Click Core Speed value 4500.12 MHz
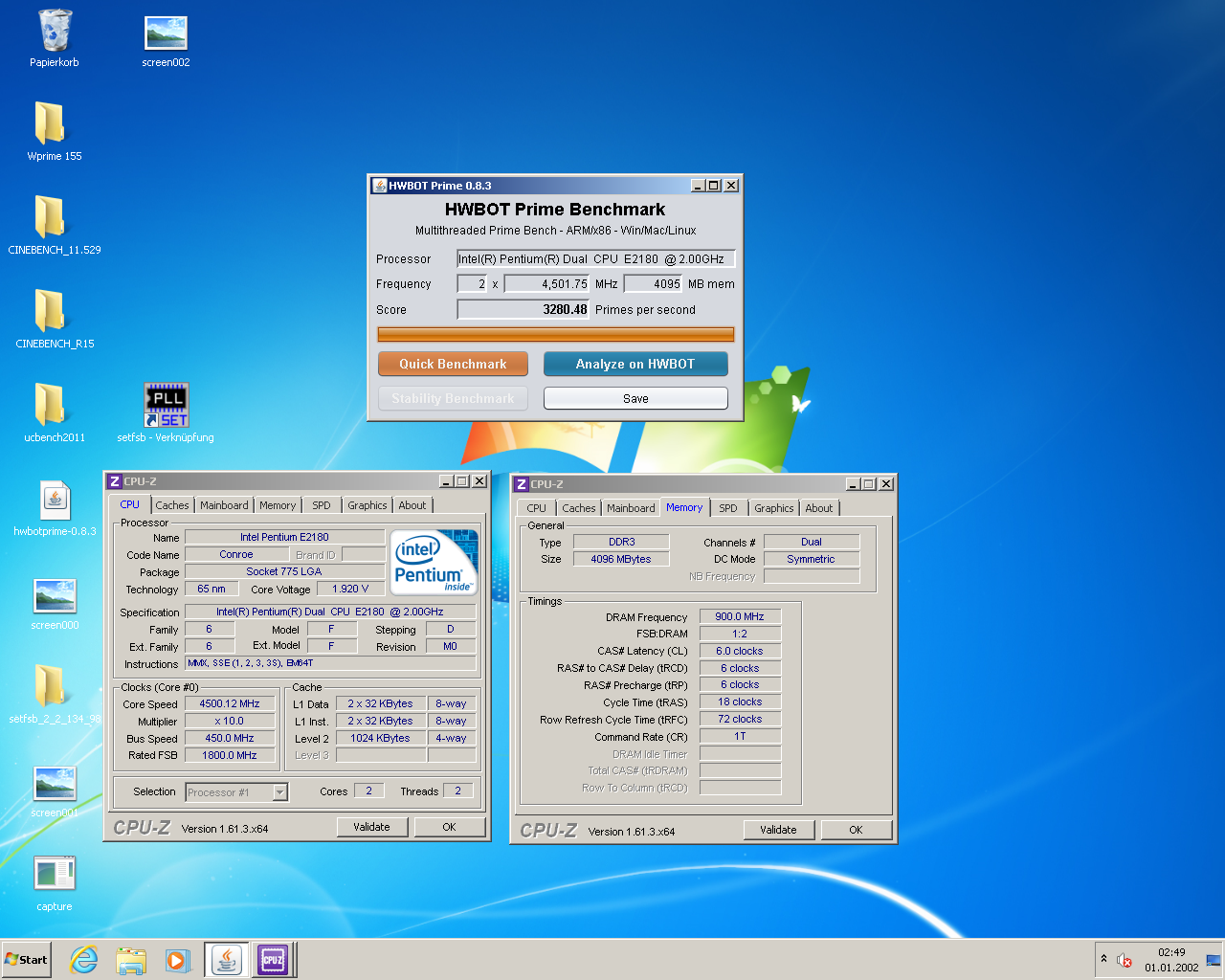Viewport: 1225px width, 980px height. tap(230, 703)
